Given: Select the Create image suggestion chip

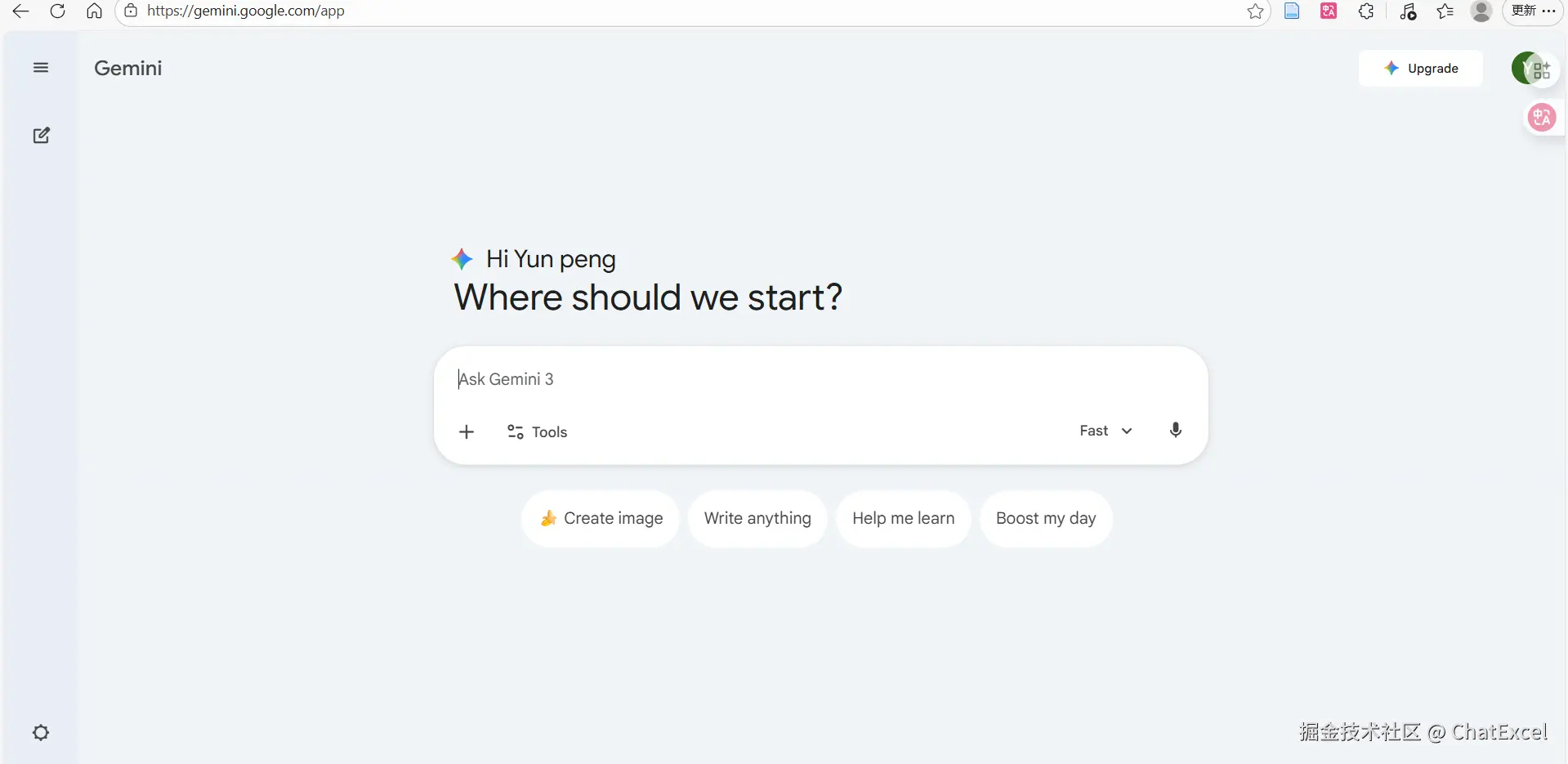Looking at the screenshot, I should tap(601, 518).
